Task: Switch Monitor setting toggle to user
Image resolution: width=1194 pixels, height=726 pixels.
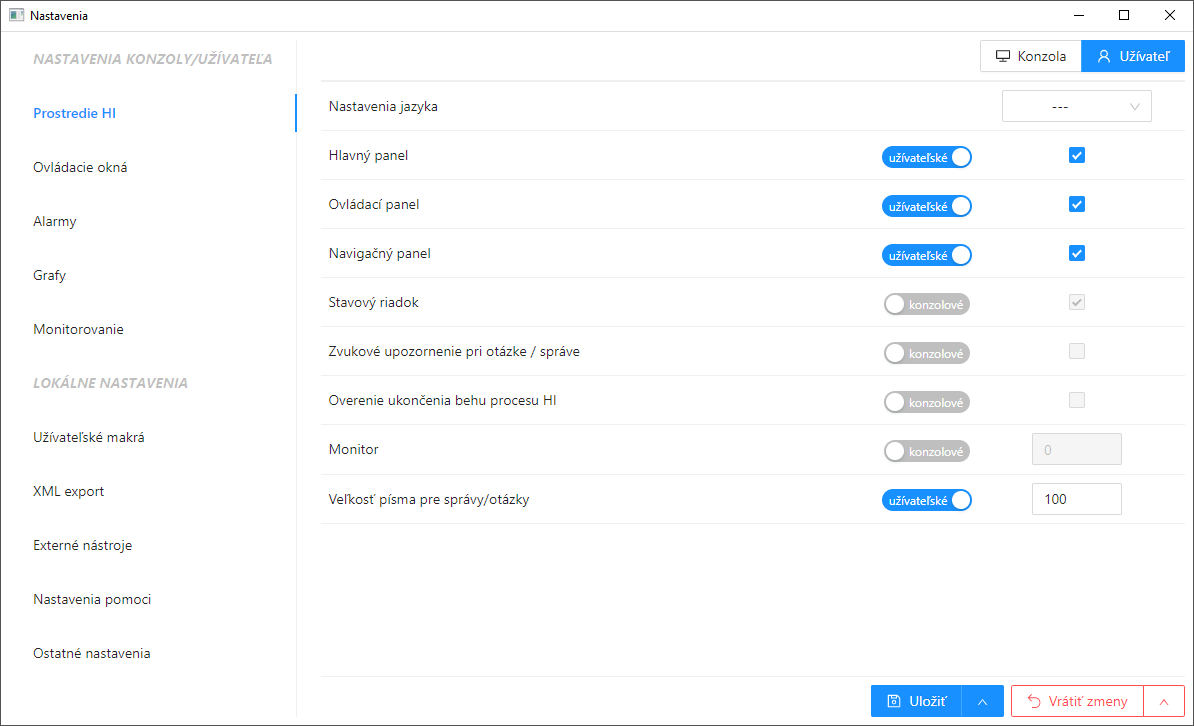Action: coord(926,451)
